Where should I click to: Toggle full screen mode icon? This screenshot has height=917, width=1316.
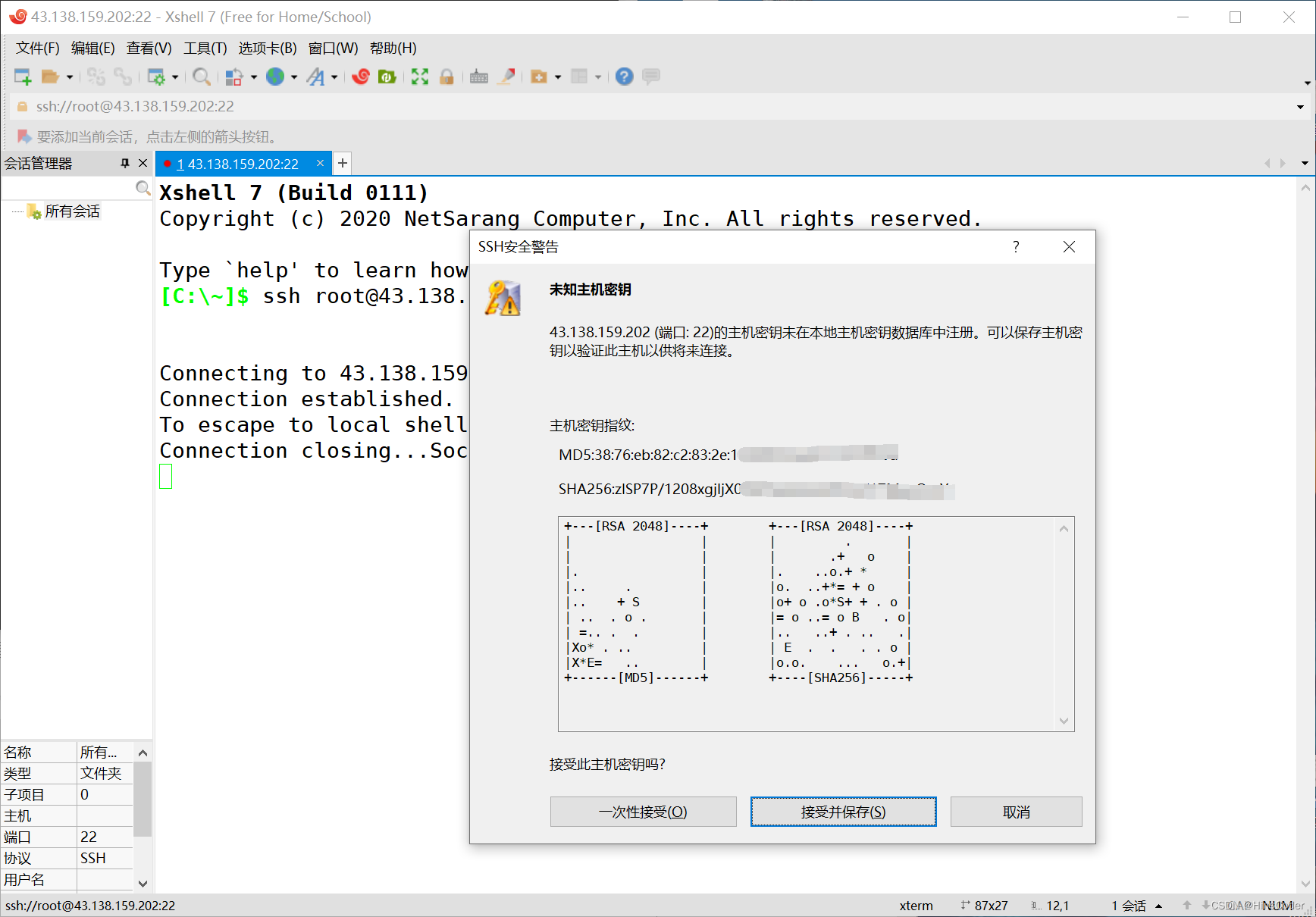(x=420, y=77)
